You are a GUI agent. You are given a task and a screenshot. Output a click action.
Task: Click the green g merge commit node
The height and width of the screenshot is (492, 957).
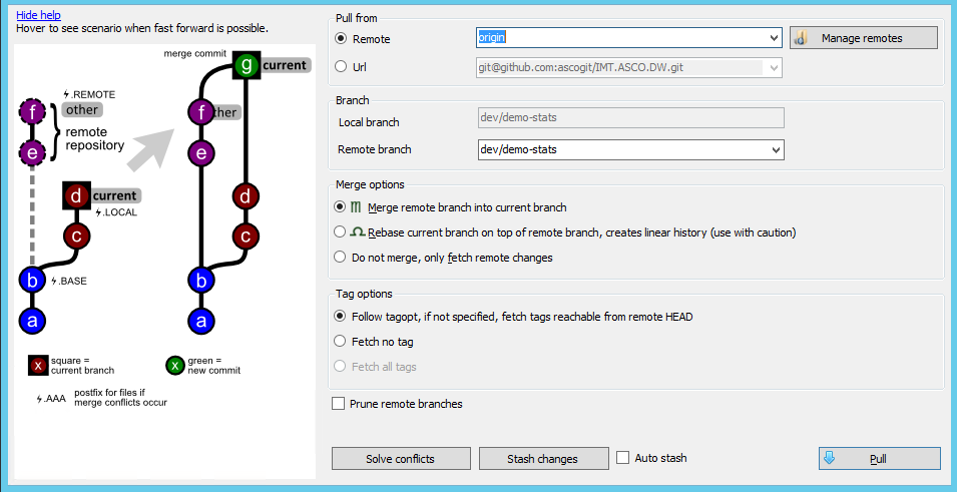click(246, 65)
